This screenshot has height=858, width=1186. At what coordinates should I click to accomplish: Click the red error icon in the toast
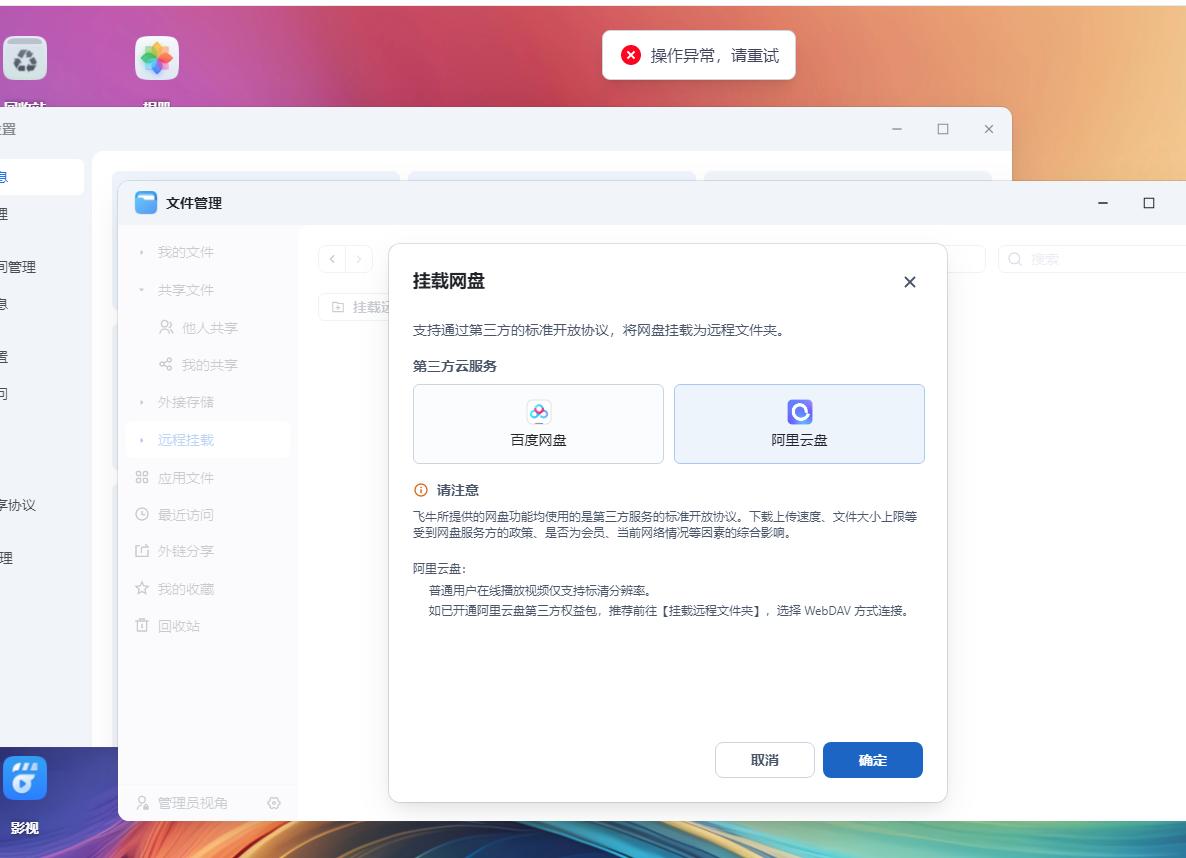tap(631, 55)
